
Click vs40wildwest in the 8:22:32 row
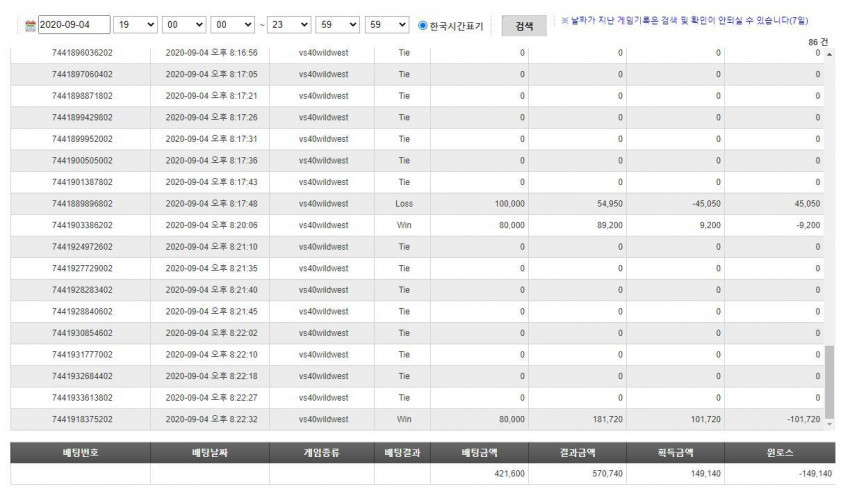click(324, 420)
